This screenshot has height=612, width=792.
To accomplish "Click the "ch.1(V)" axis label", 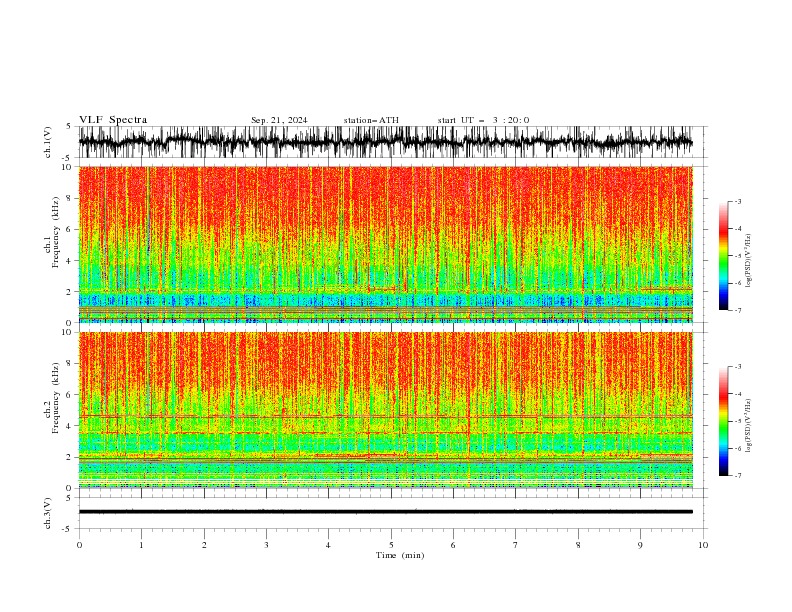I will point(48,142).
